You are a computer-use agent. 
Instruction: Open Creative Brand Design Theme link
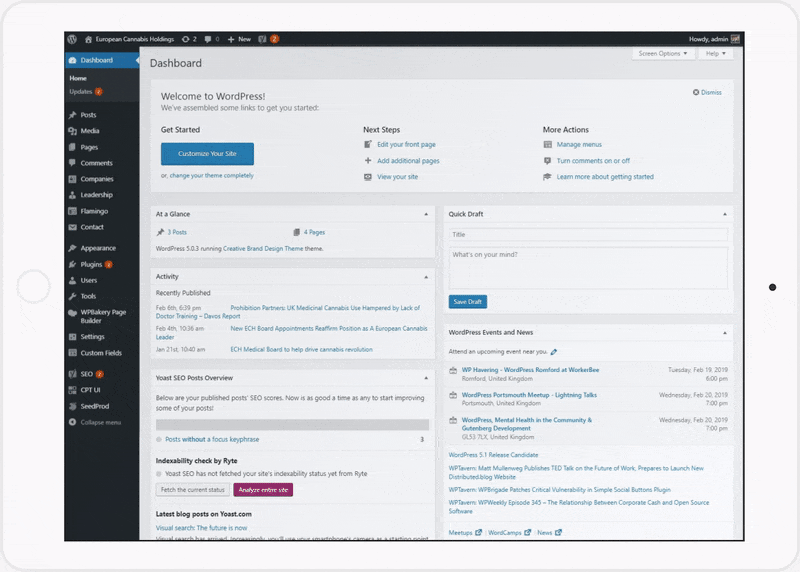(x=263, y=248)
